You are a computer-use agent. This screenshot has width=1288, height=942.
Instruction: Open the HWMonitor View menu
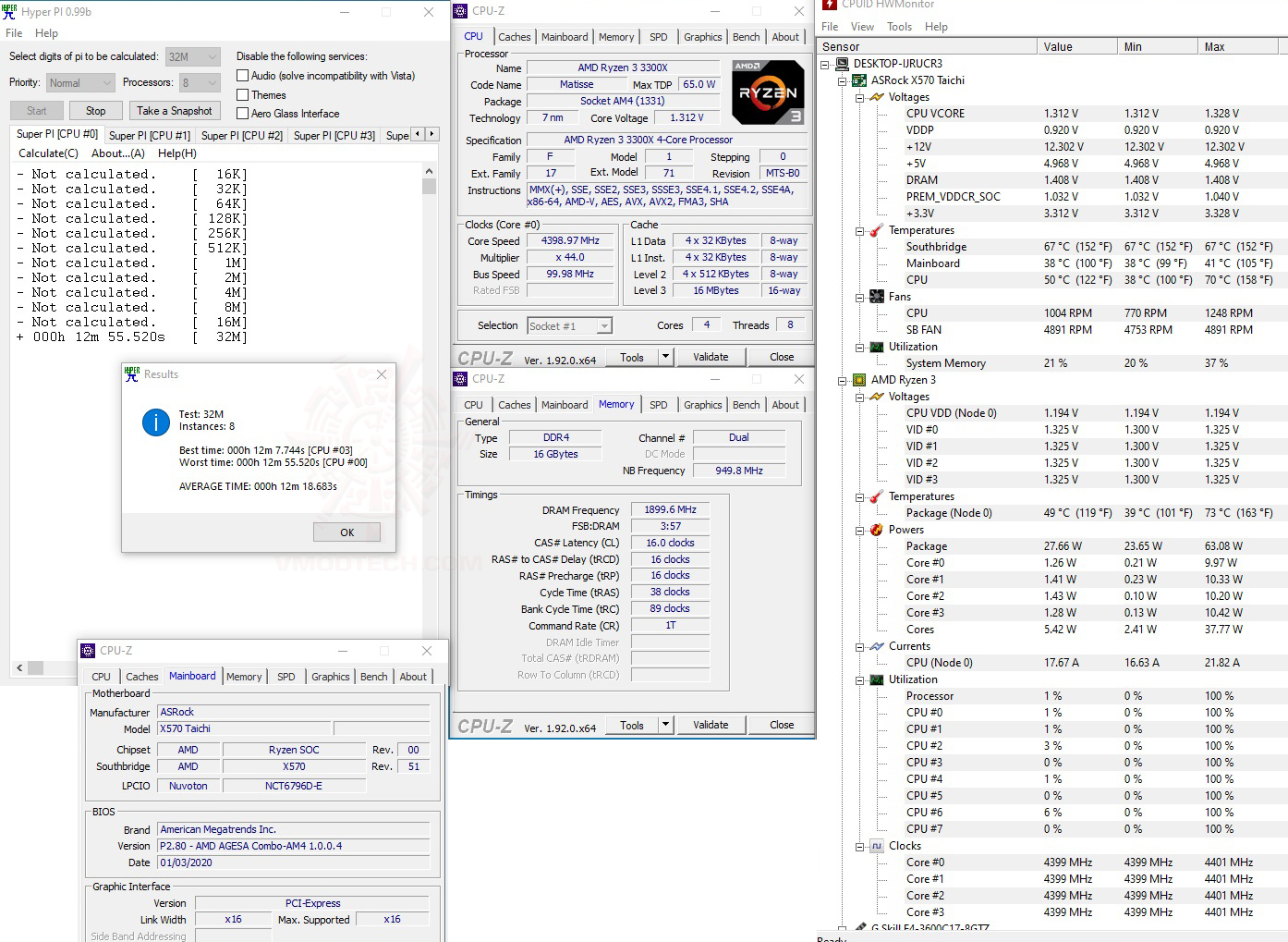862,27
